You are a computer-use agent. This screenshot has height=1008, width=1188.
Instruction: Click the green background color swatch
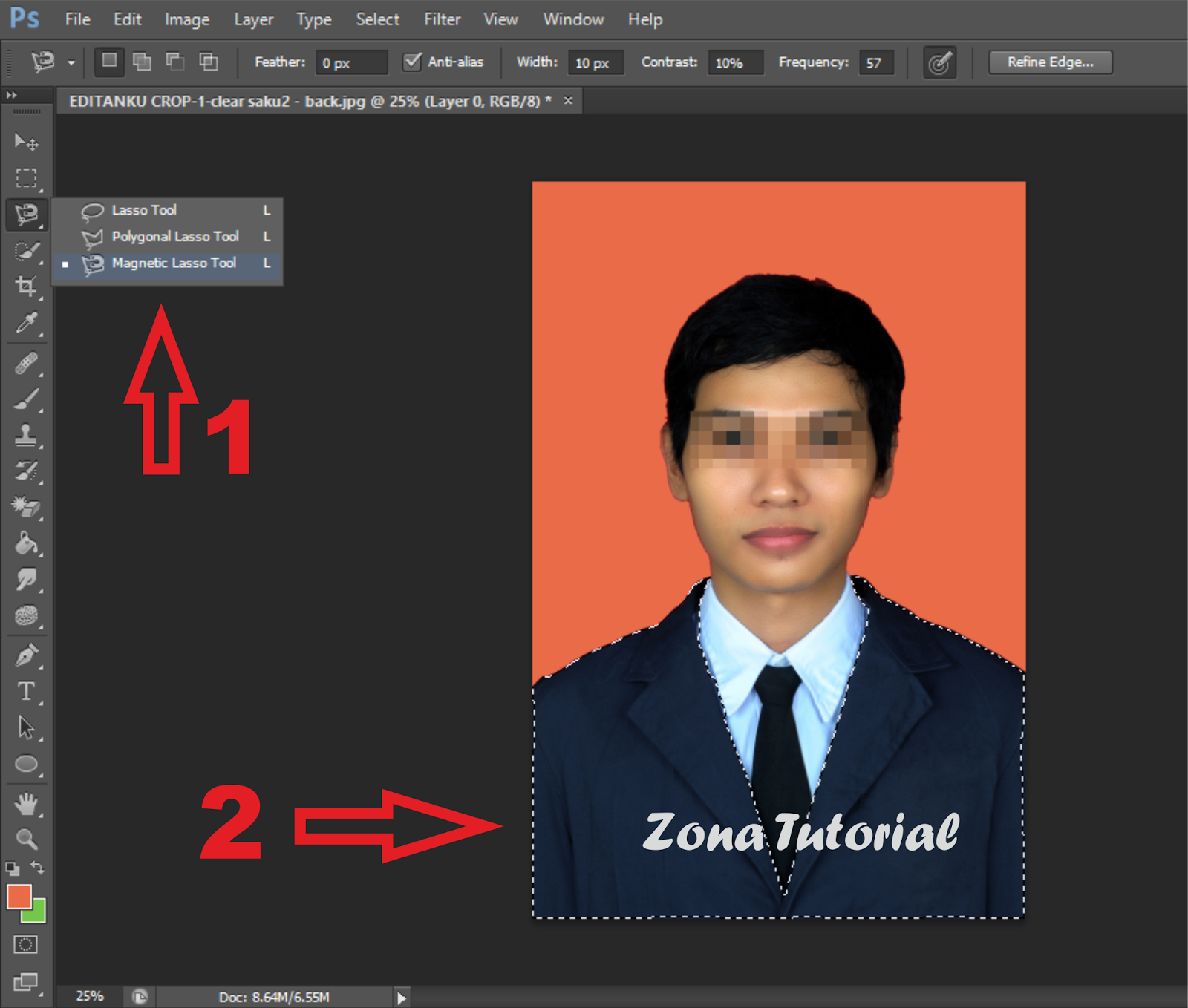tap(36, 913)
